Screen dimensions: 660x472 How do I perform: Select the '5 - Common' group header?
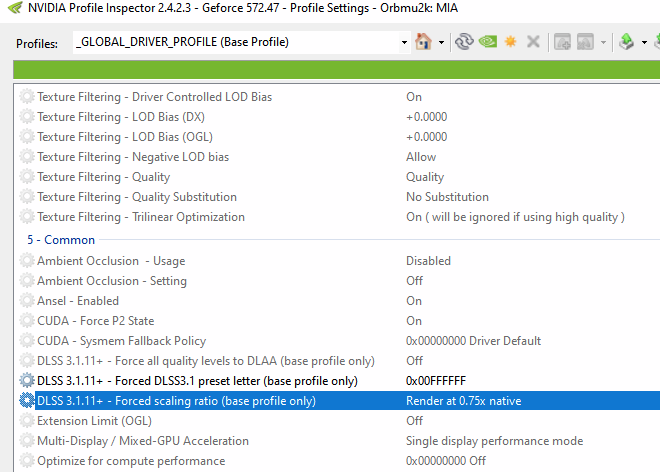(x=61, y=240)
